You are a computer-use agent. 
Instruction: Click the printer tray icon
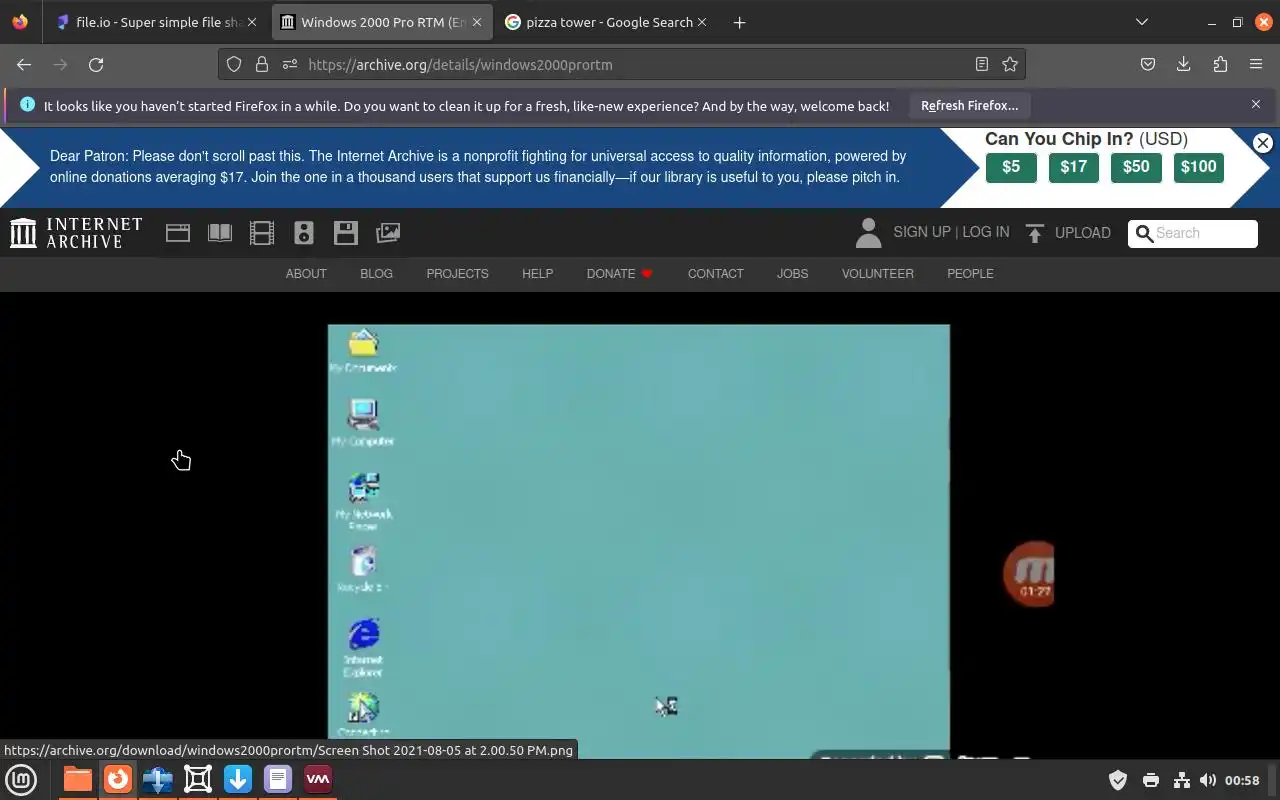pos(1151,780)
